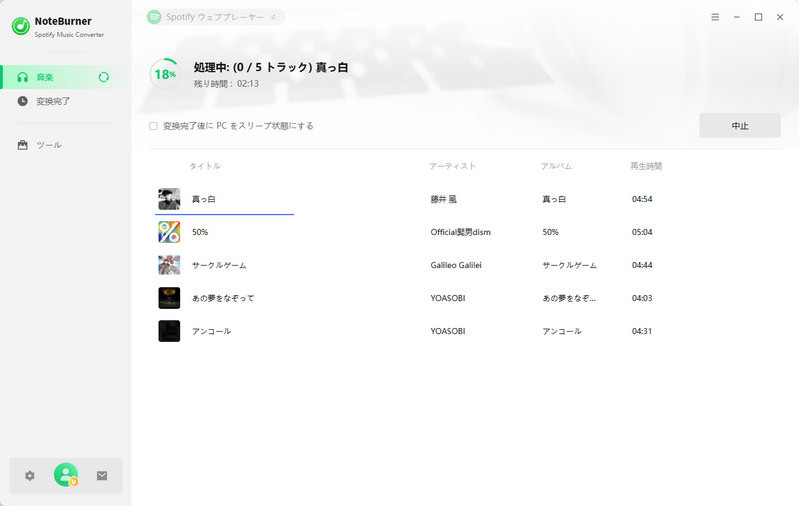The width and height of the screenshot is (799, 506).
Task: Select the 真っ白 track title
Action: pyautogui.click(x=204, y=199)
